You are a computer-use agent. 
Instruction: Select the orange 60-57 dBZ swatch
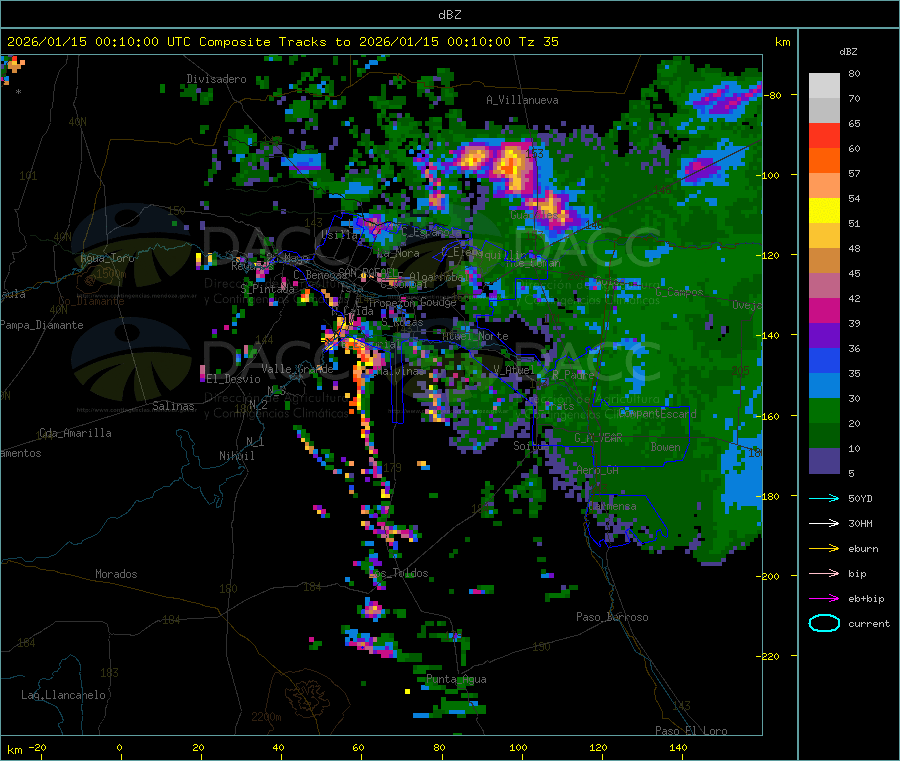(x=824, y=161)
